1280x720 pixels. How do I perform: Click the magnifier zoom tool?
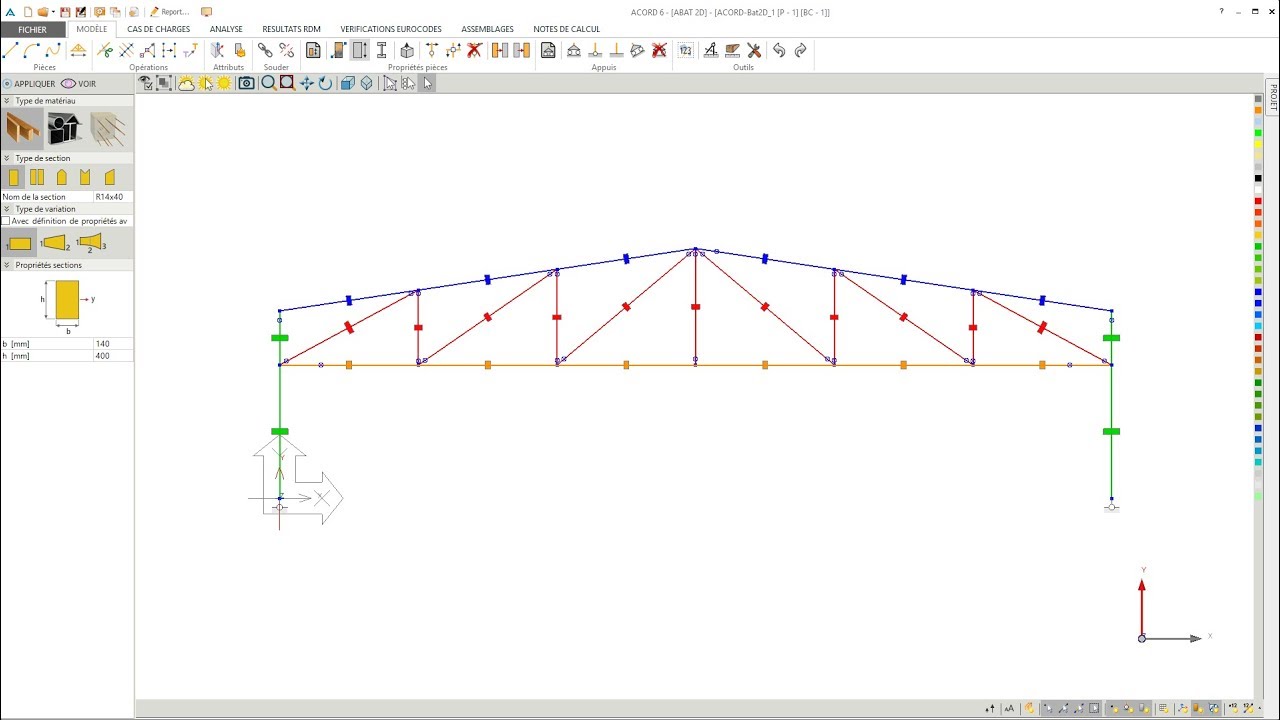269,83
